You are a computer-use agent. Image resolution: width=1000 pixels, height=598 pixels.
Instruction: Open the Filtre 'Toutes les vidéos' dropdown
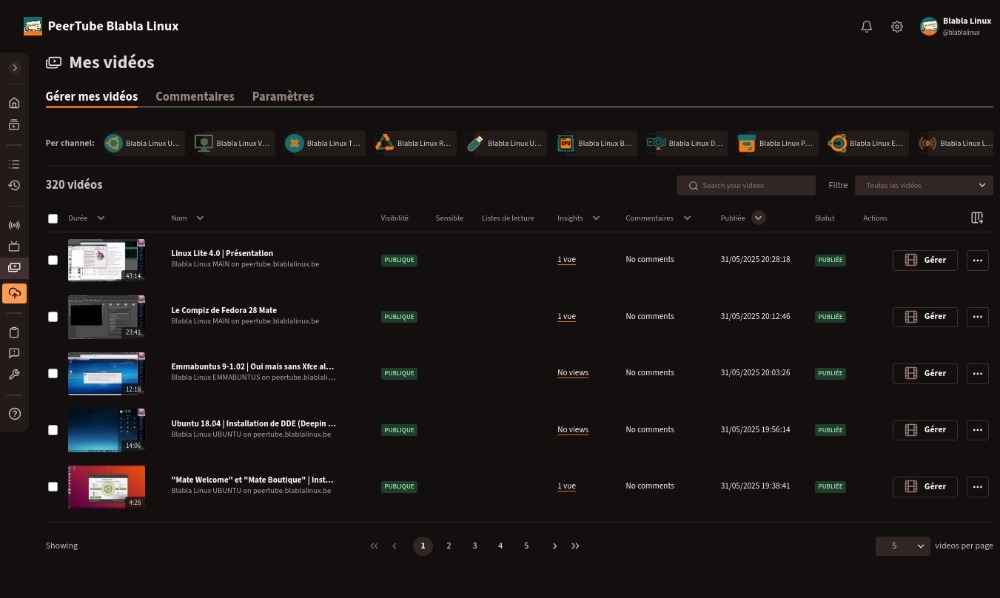click(923, 186)
